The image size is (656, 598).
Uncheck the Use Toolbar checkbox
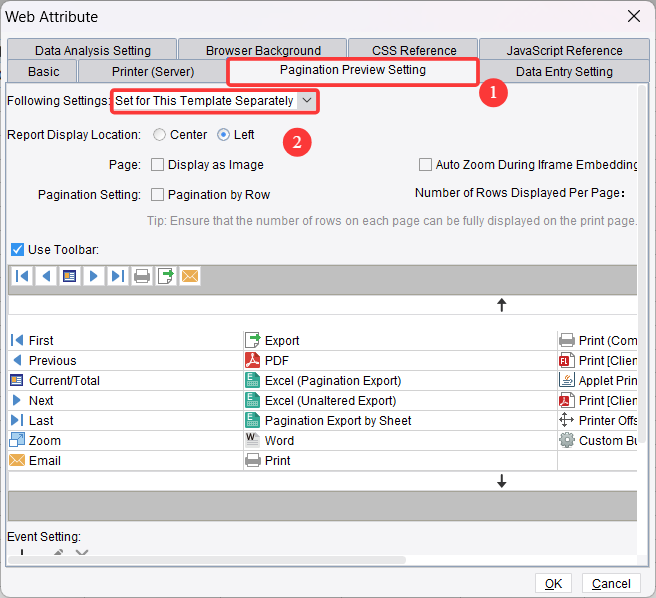(x=18, y=250)
